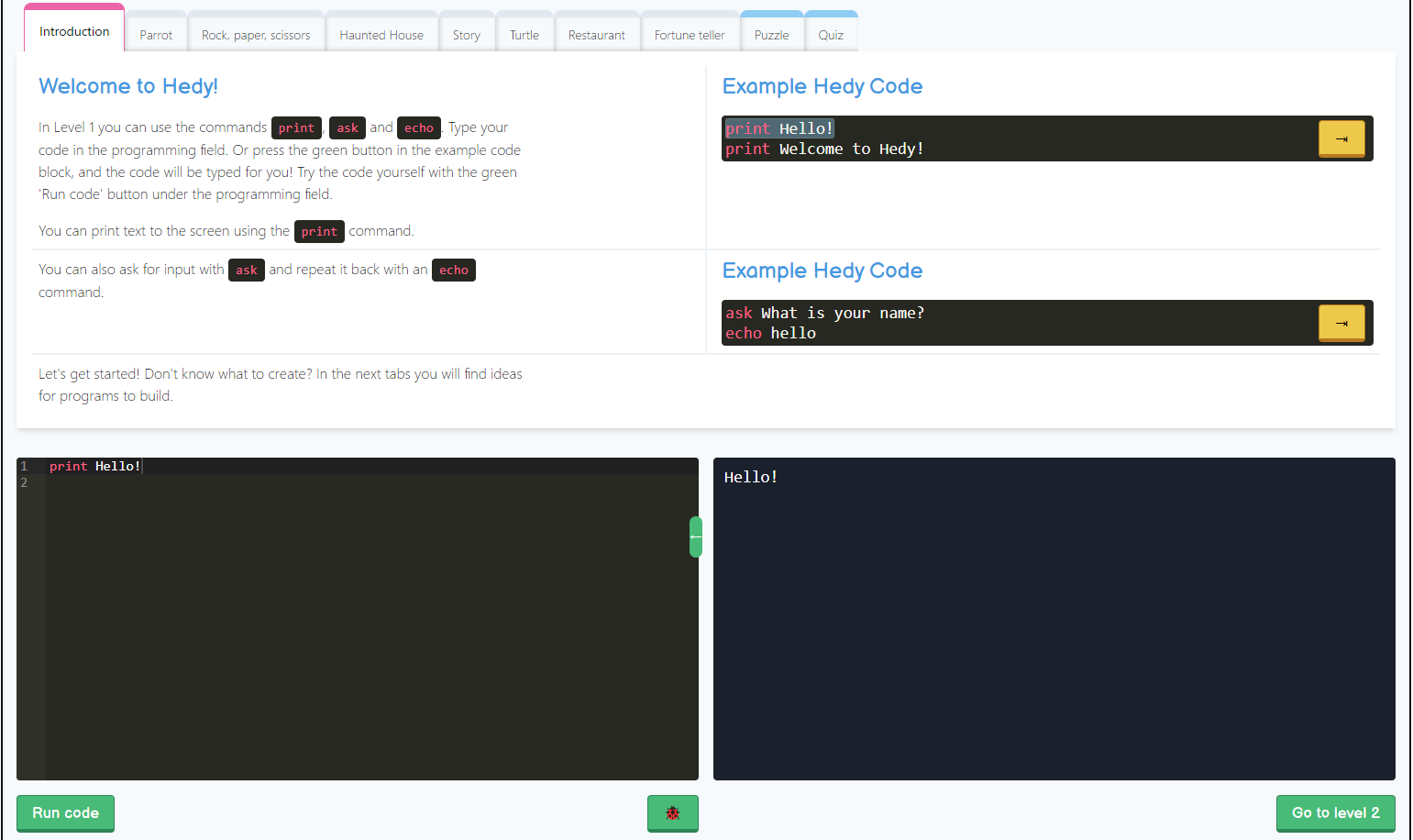The height and width of the screenshot is (840, 1413).
Task: Click the green panel collapse handle
Action: click(696, 536)
